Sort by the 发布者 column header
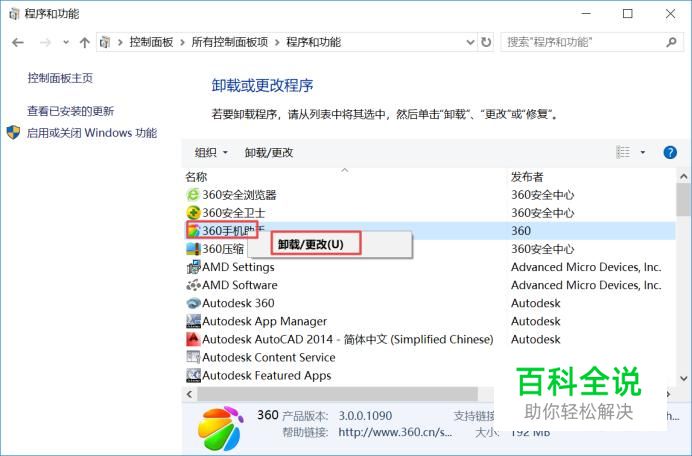692x456 pixels. click(527, 177)
